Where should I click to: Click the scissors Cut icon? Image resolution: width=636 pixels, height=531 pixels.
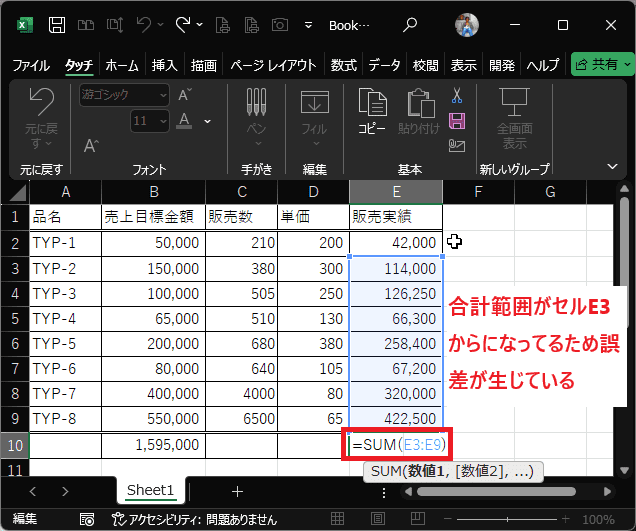[457, 97]
